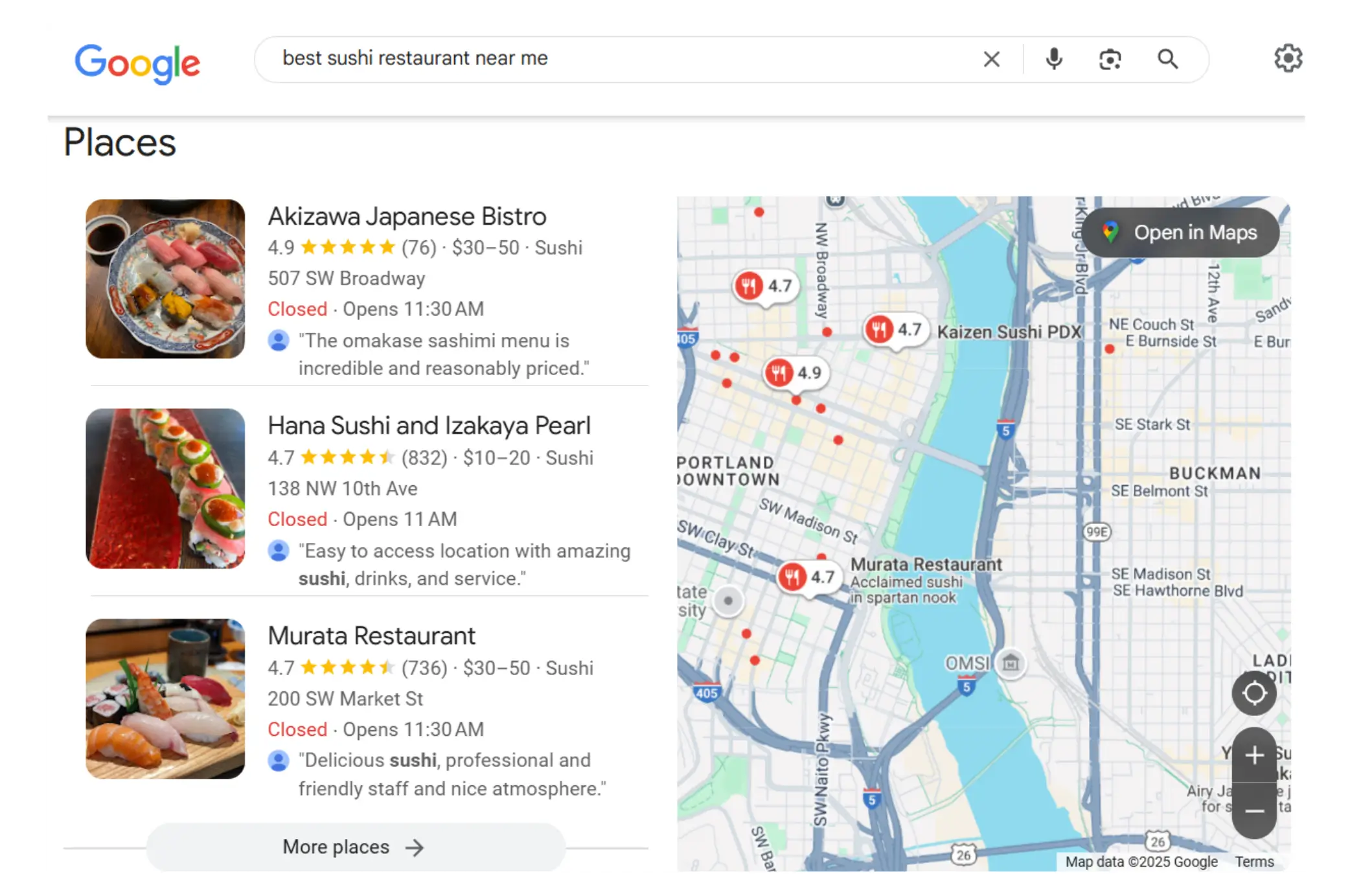Go to Google homepage via logo
This screenshot has height=896, width=1350.
point(137,63)
